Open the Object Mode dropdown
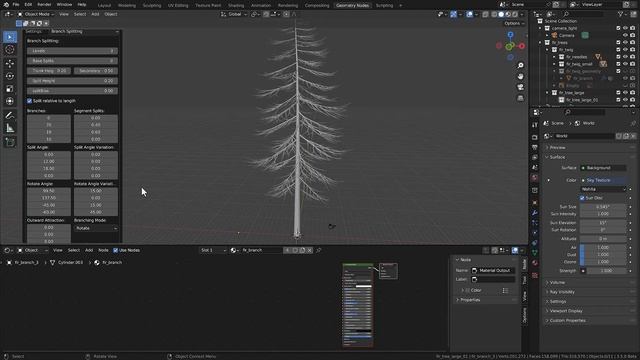 click(x=36, y=14)
